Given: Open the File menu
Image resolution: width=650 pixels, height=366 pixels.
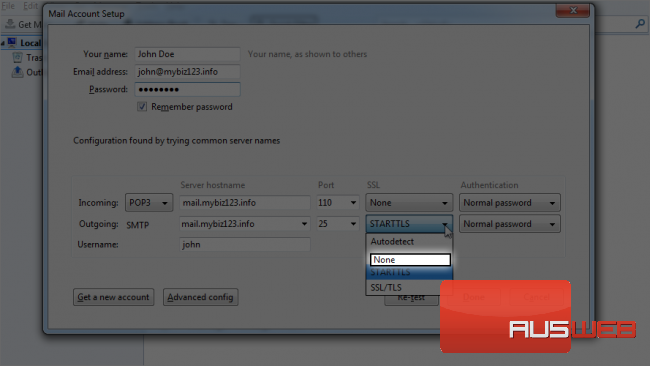Looking at the screenshot, I should point(8,6).
